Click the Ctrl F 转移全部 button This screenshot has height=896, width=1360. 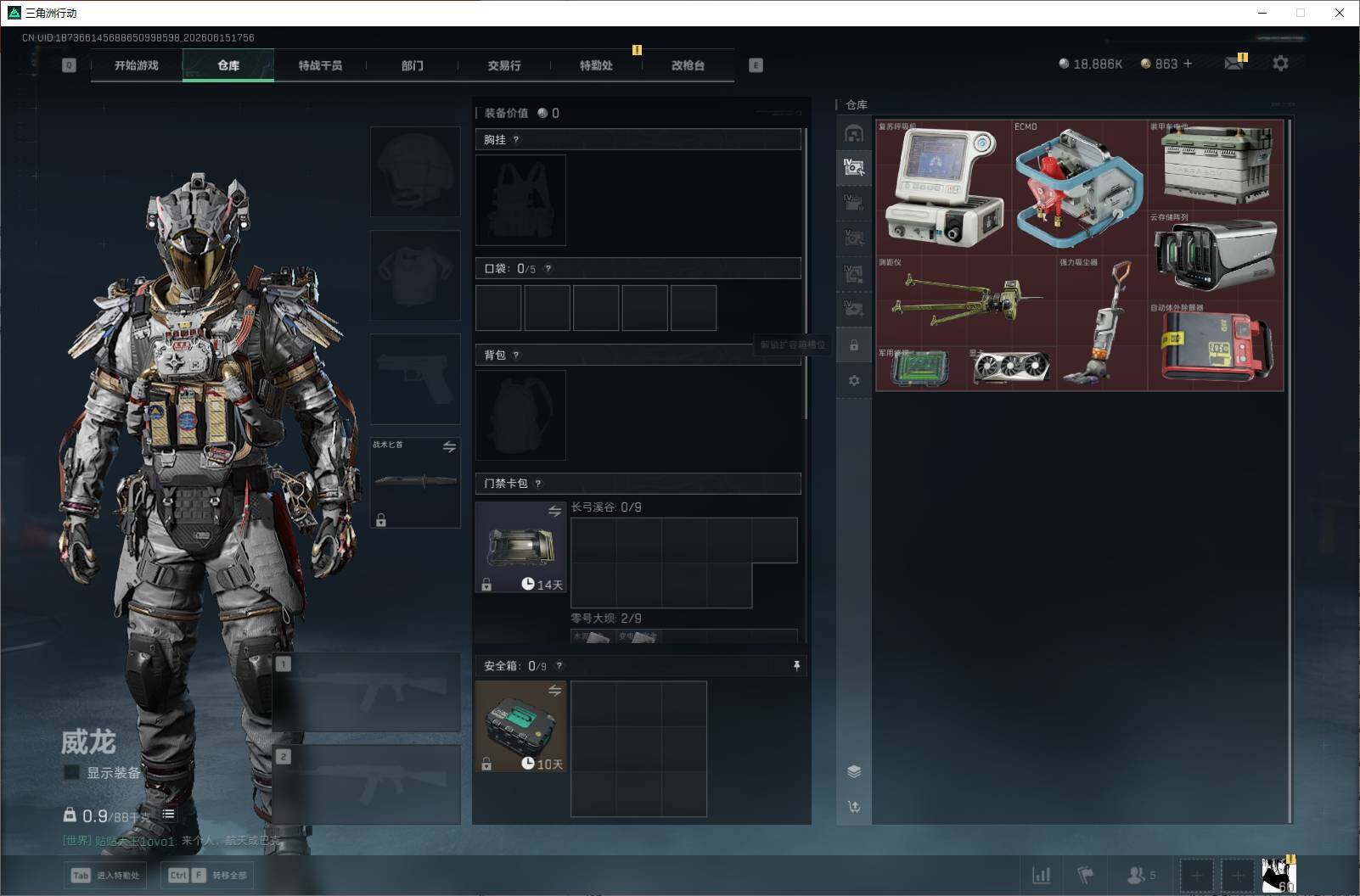[x=208, y=876]
